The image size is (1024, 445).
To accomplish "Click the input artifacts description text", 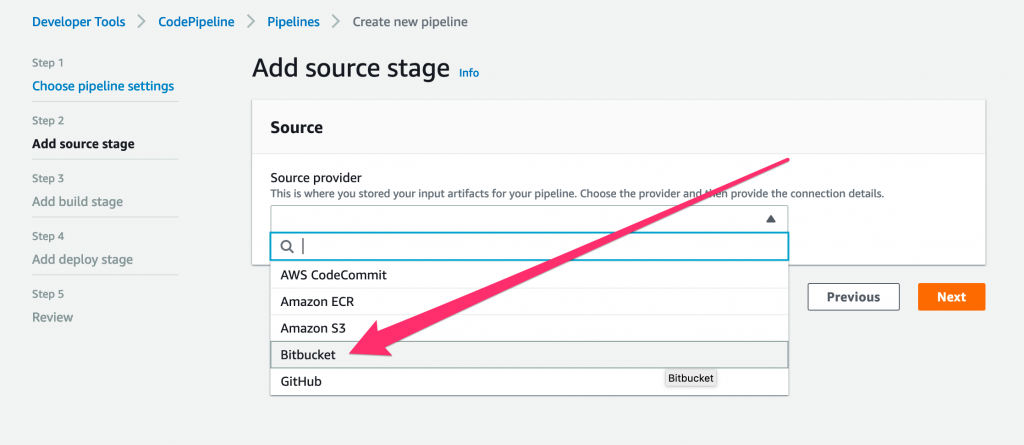I will point(577,194).
